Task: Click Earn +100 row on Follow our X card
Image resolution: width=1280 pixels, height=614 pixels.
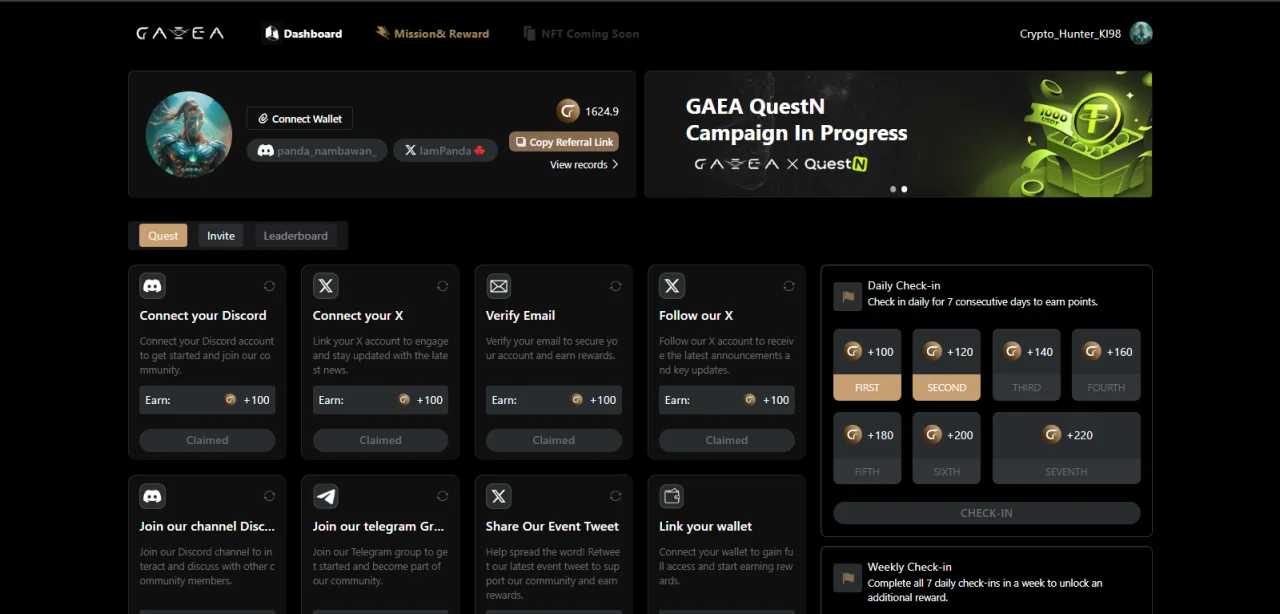Action: tap(726, 400)
